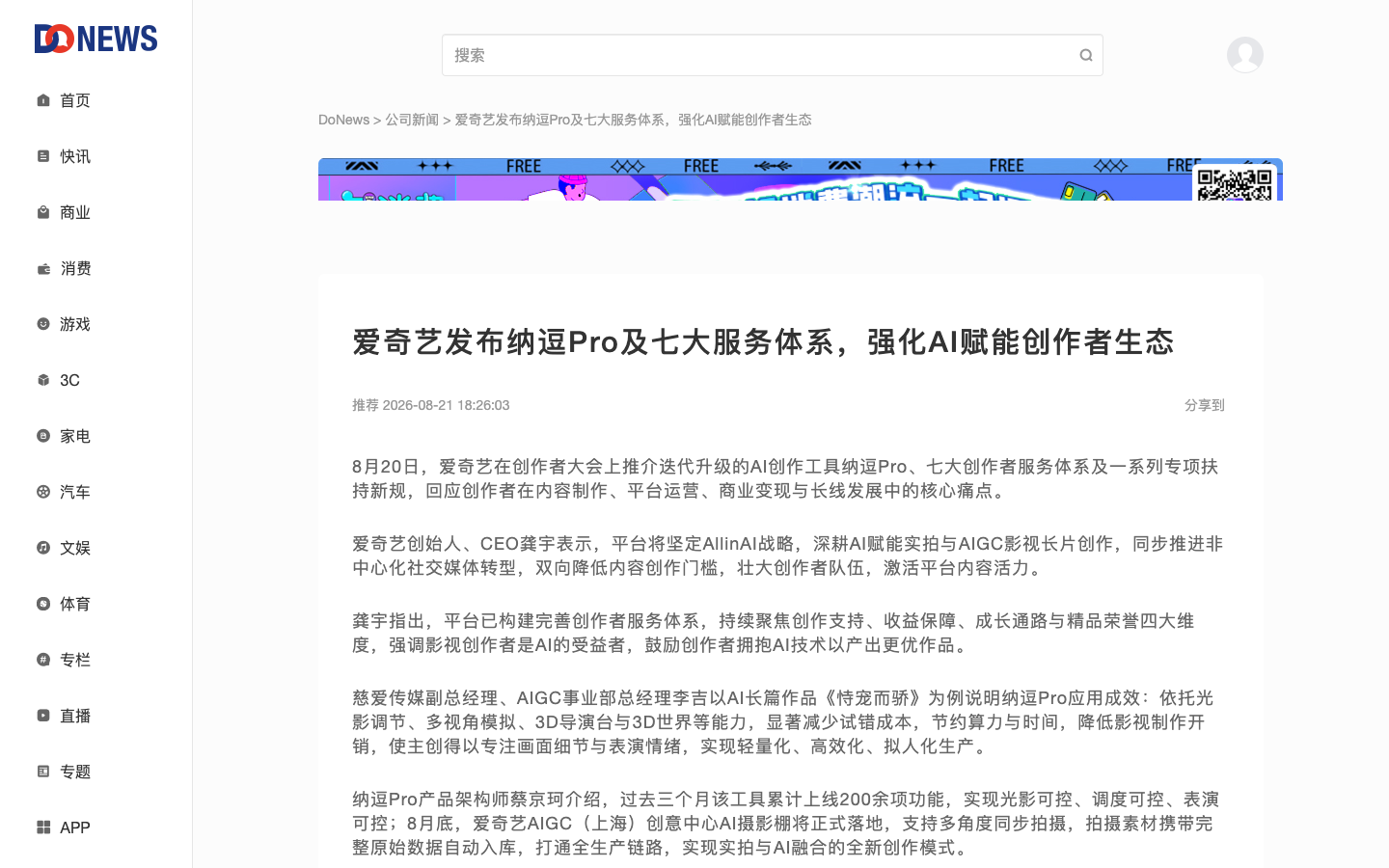Click the 游戏 face icon

[43, 324]
